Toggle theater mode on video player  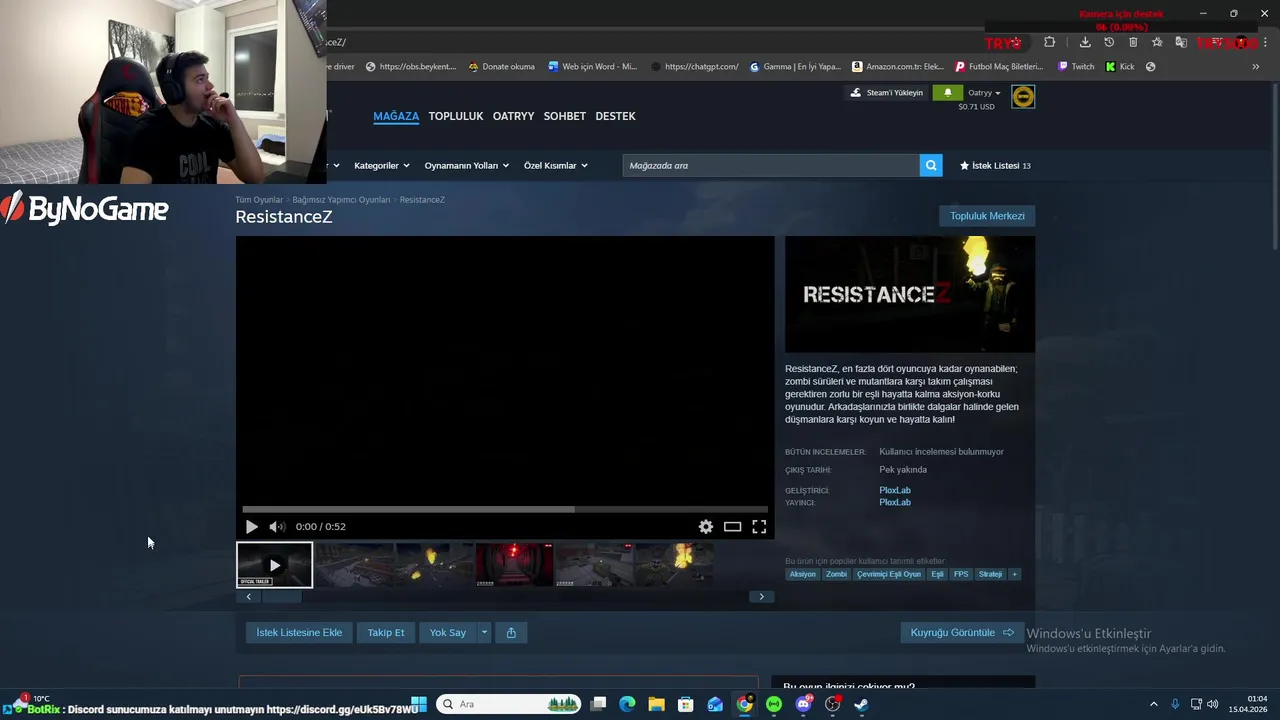tap(733, 527)
